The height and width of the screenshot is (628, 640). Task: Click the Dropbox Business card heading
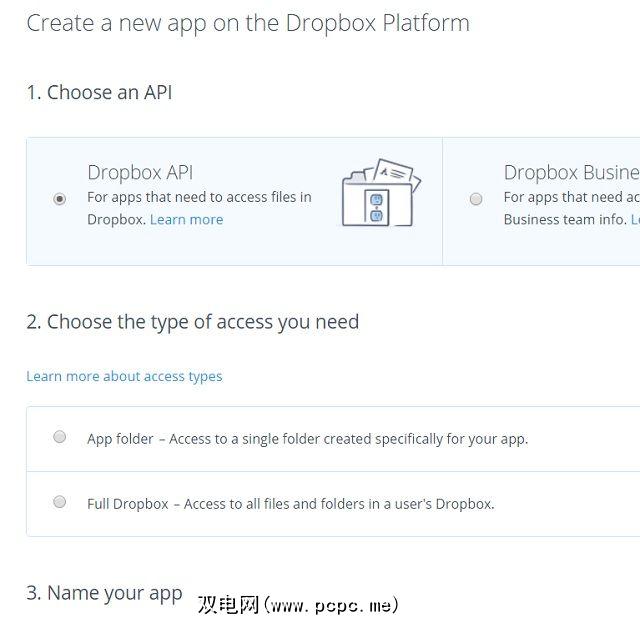click(572, 173)
